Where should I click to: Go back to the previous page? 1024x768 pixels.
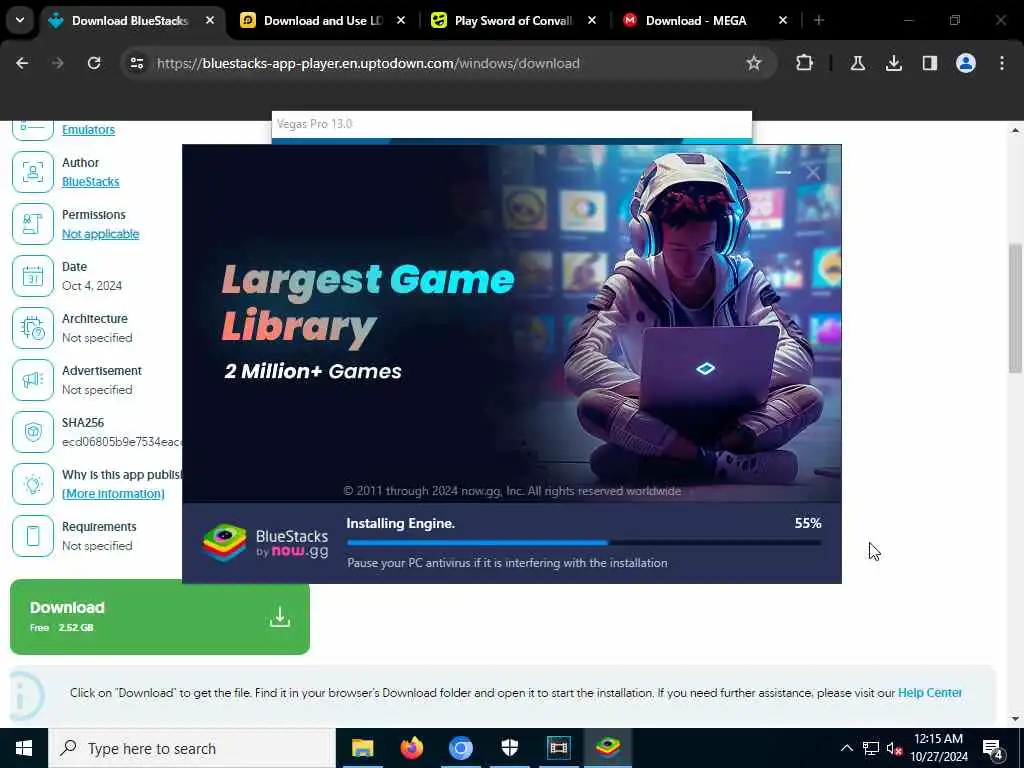click(22, 63)
